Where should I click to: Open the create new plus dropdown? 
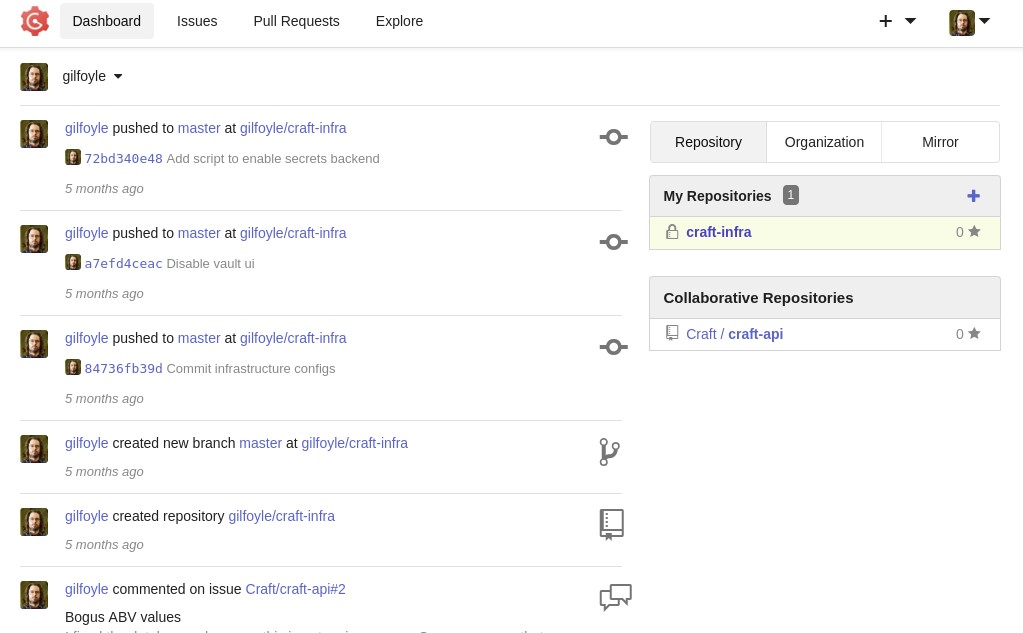(896, 21)
